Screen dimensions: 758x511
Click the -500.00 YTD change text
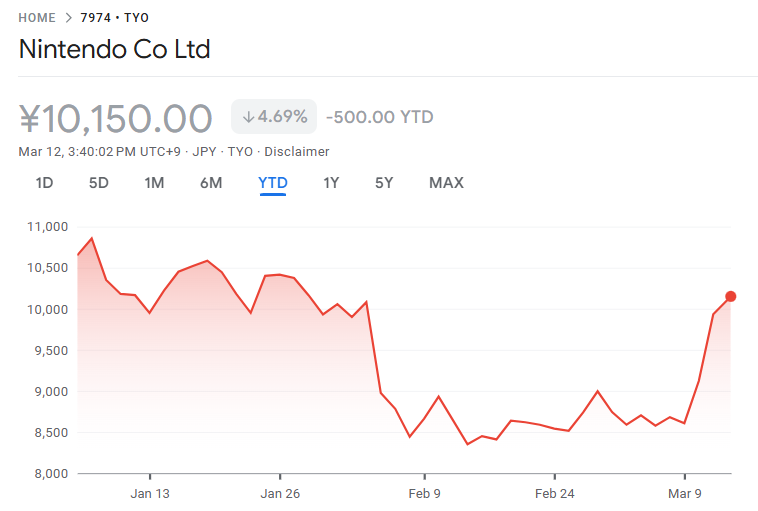click(379, 117)
